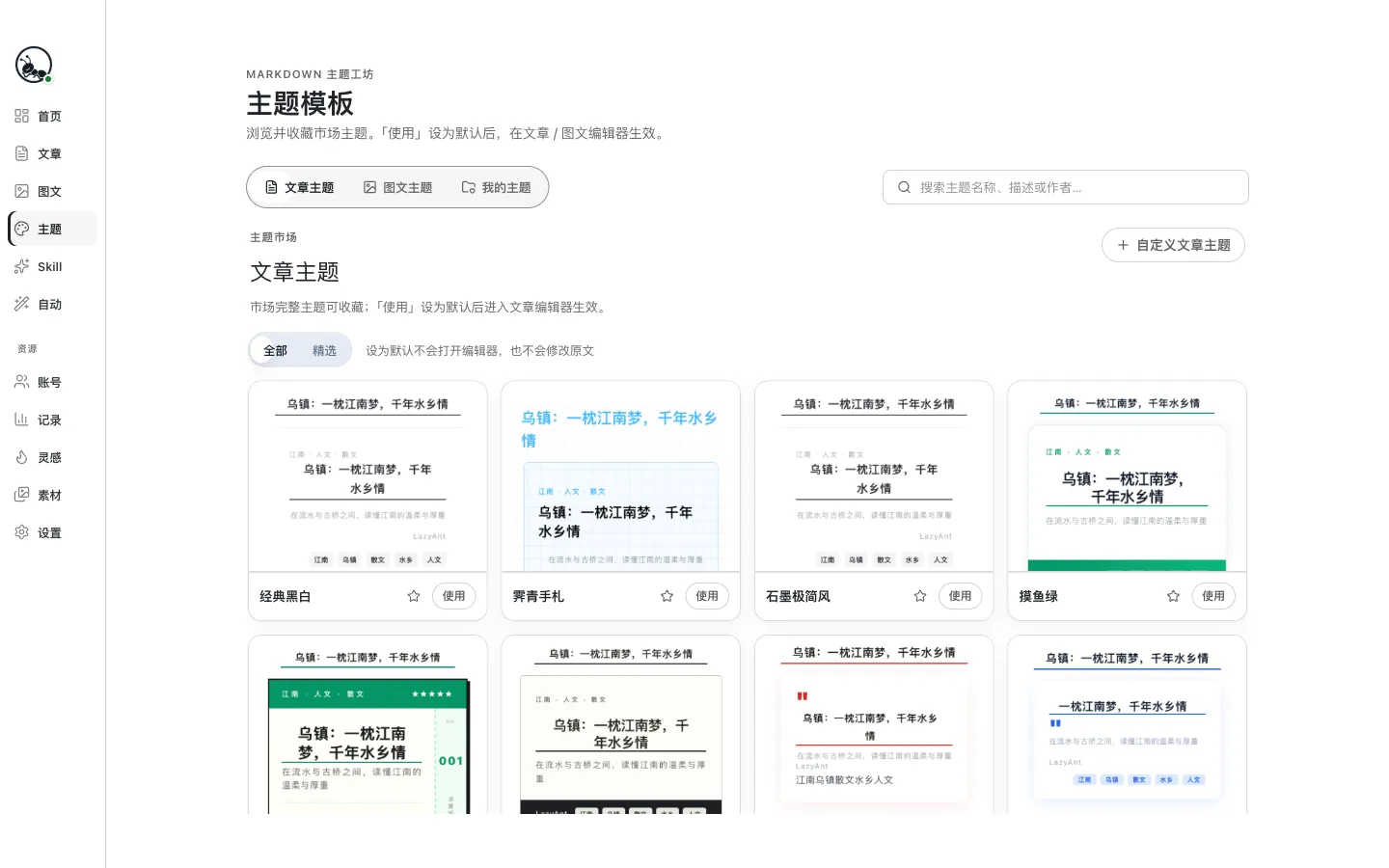This screenshot has width=1389, height=868.
Task: Open the 霁青手札 theme preview thumbnail
Action: 621,476
